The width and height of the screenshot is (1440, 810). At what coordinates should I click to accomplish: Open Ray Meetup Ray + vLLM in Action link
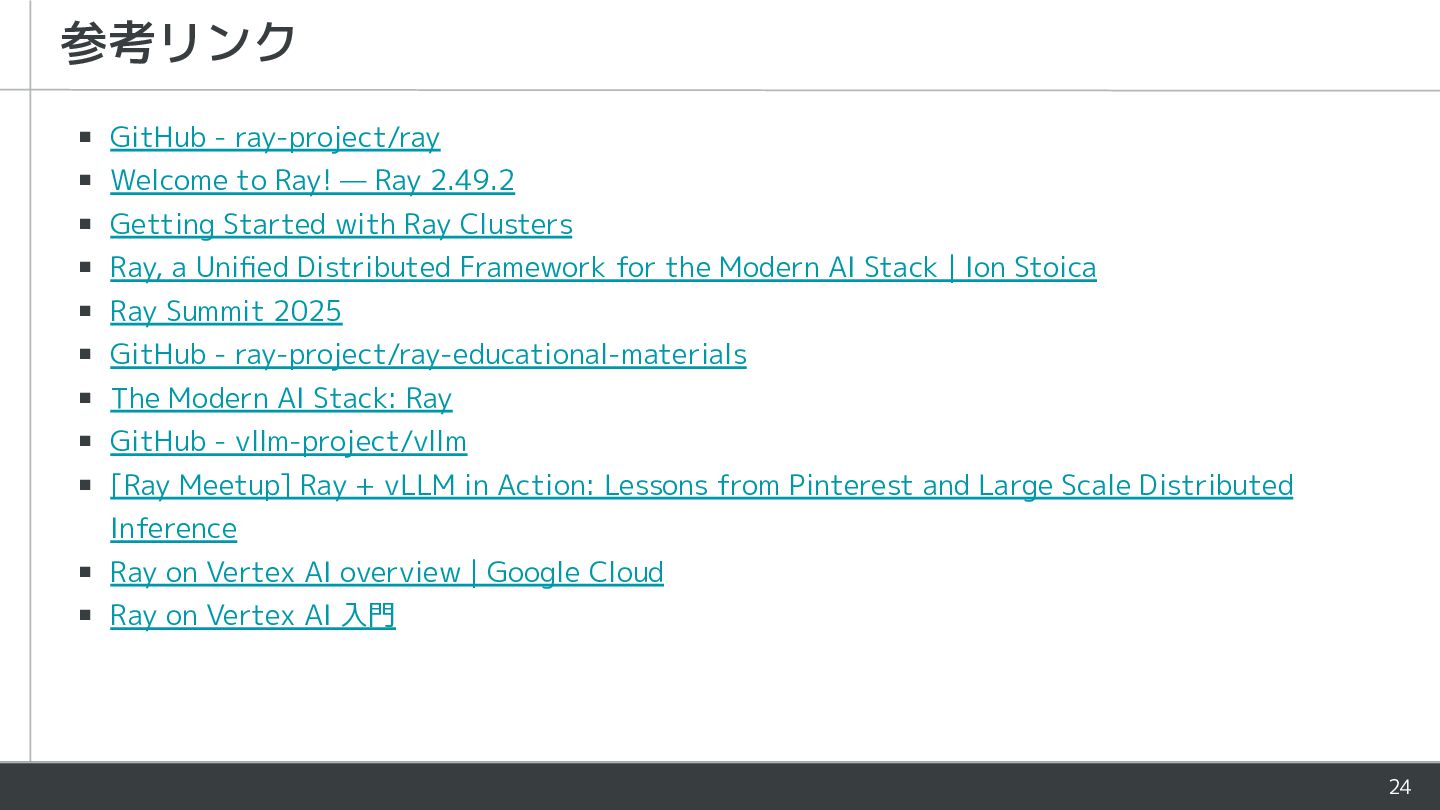(x=701, y=485)
